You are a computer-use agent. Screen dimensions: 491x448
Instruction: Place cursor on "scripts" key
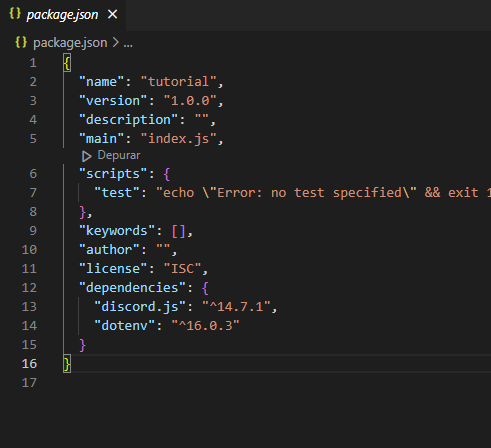pos(113,174)
